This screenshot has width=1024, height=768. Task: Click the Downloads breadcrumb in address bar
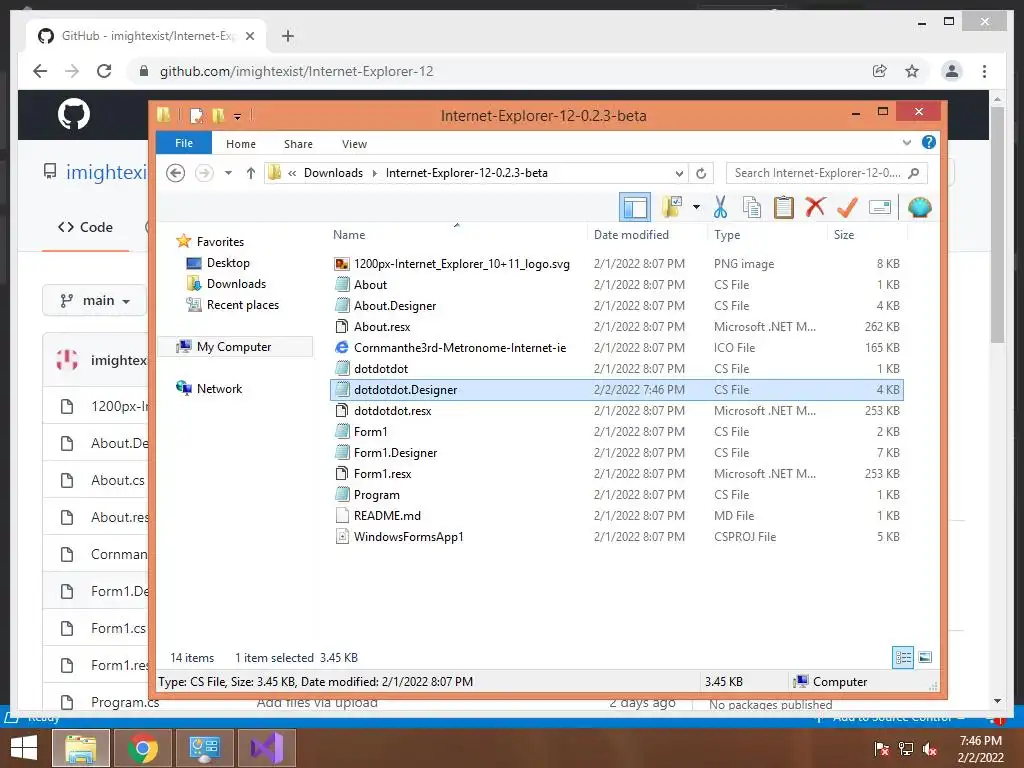click(x=333, y=173)
